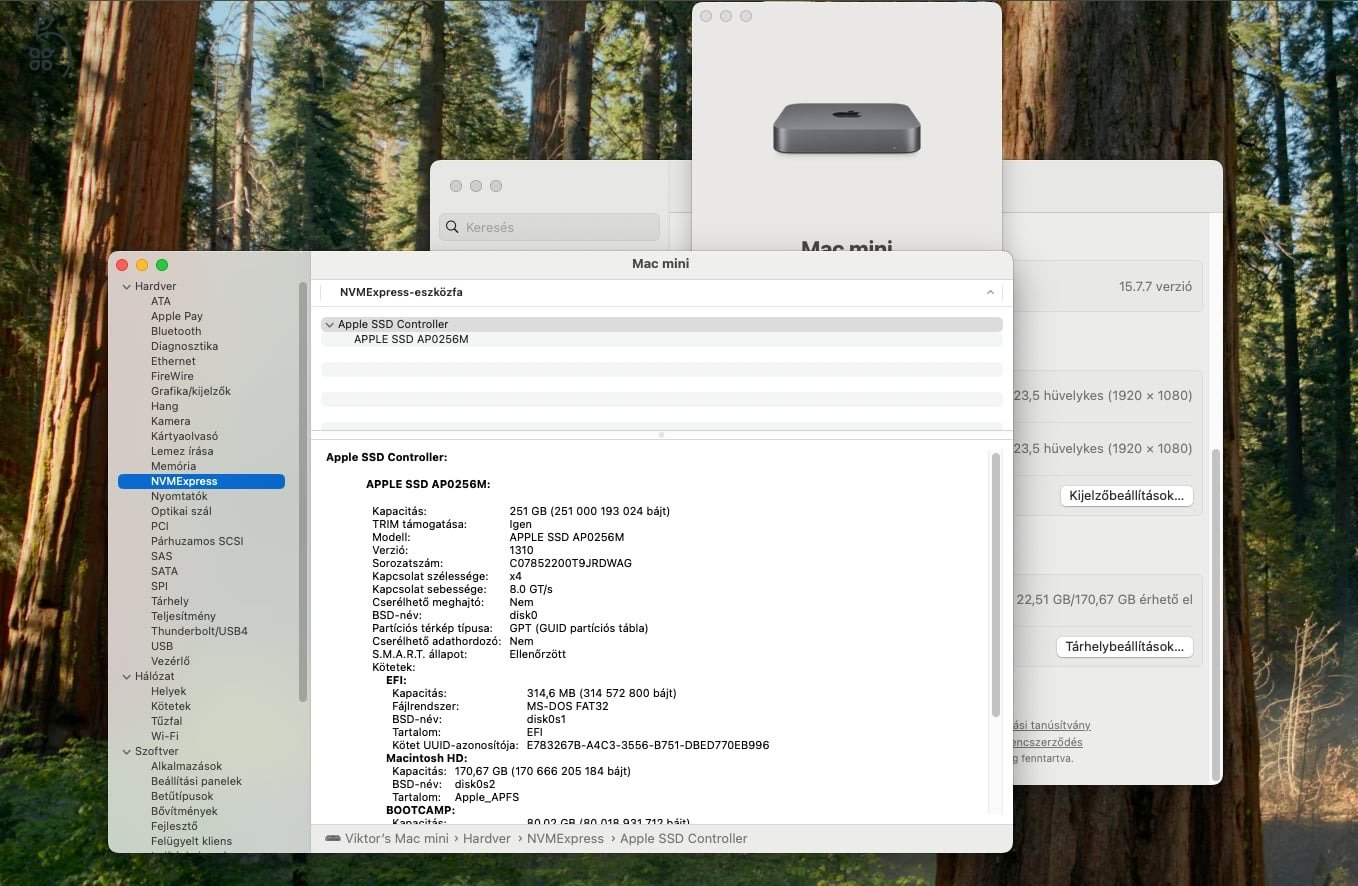Screen dimensions: 1358x886
Task: Select Beállítási panelek under Szoftver
Action: point(196,781)
